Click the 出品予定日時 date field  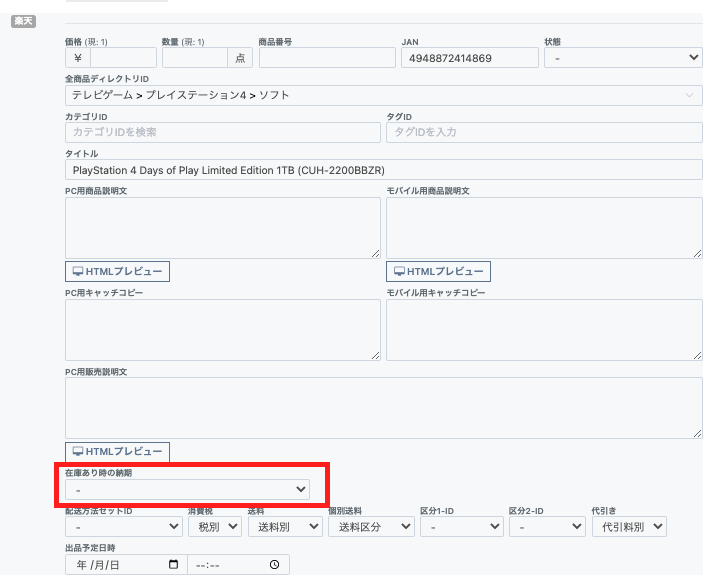(126, 565)
